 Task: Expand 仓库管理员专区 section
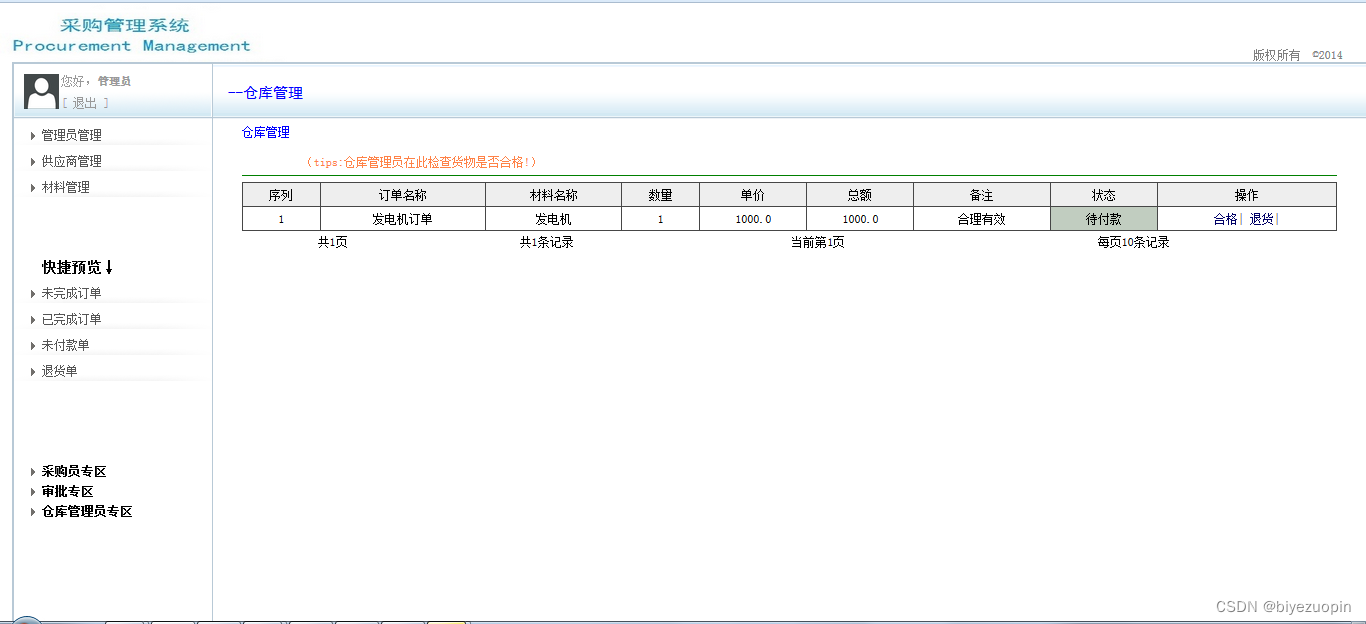[87, 511]
